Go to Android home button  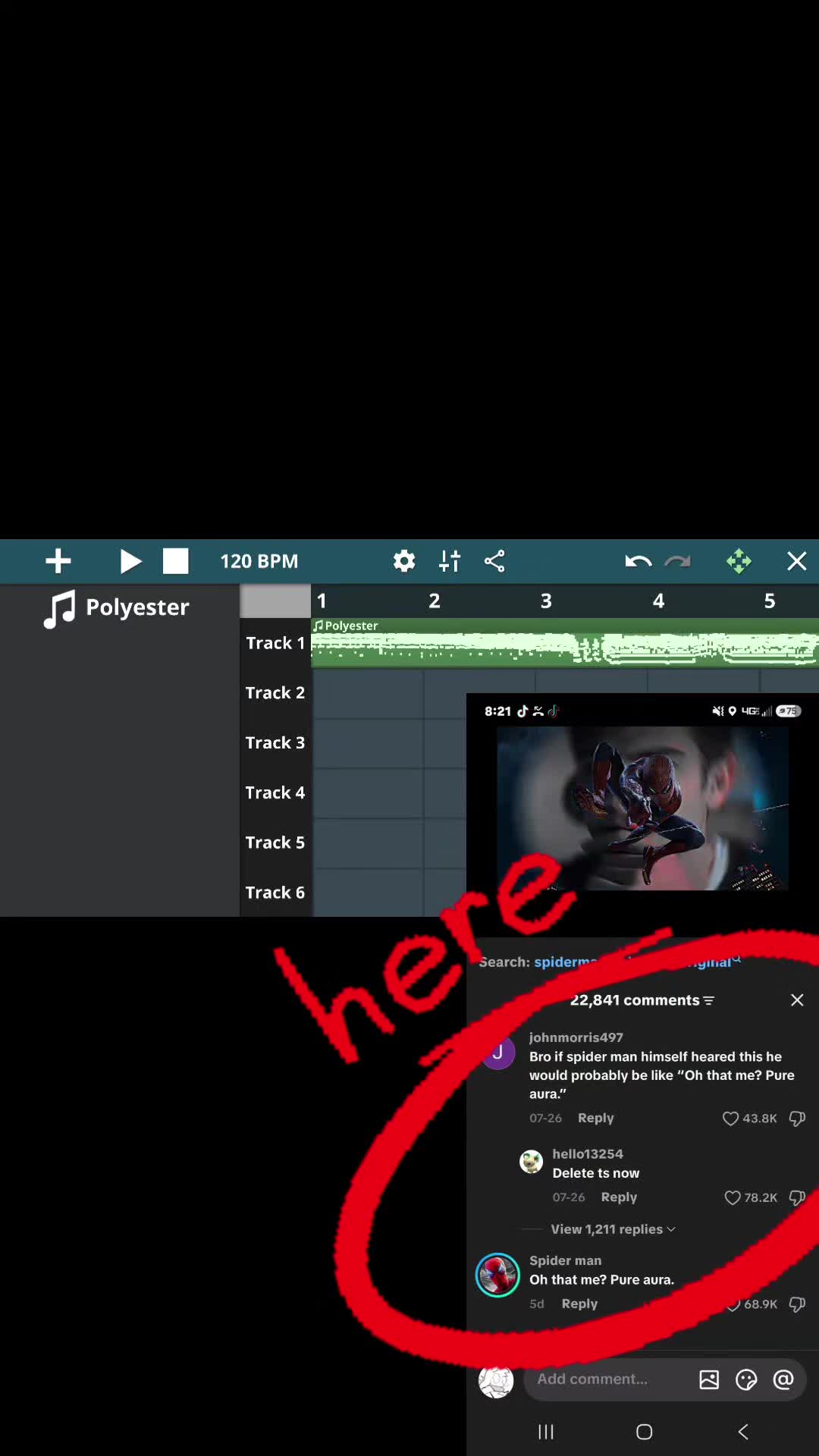tap(645, 1432)
